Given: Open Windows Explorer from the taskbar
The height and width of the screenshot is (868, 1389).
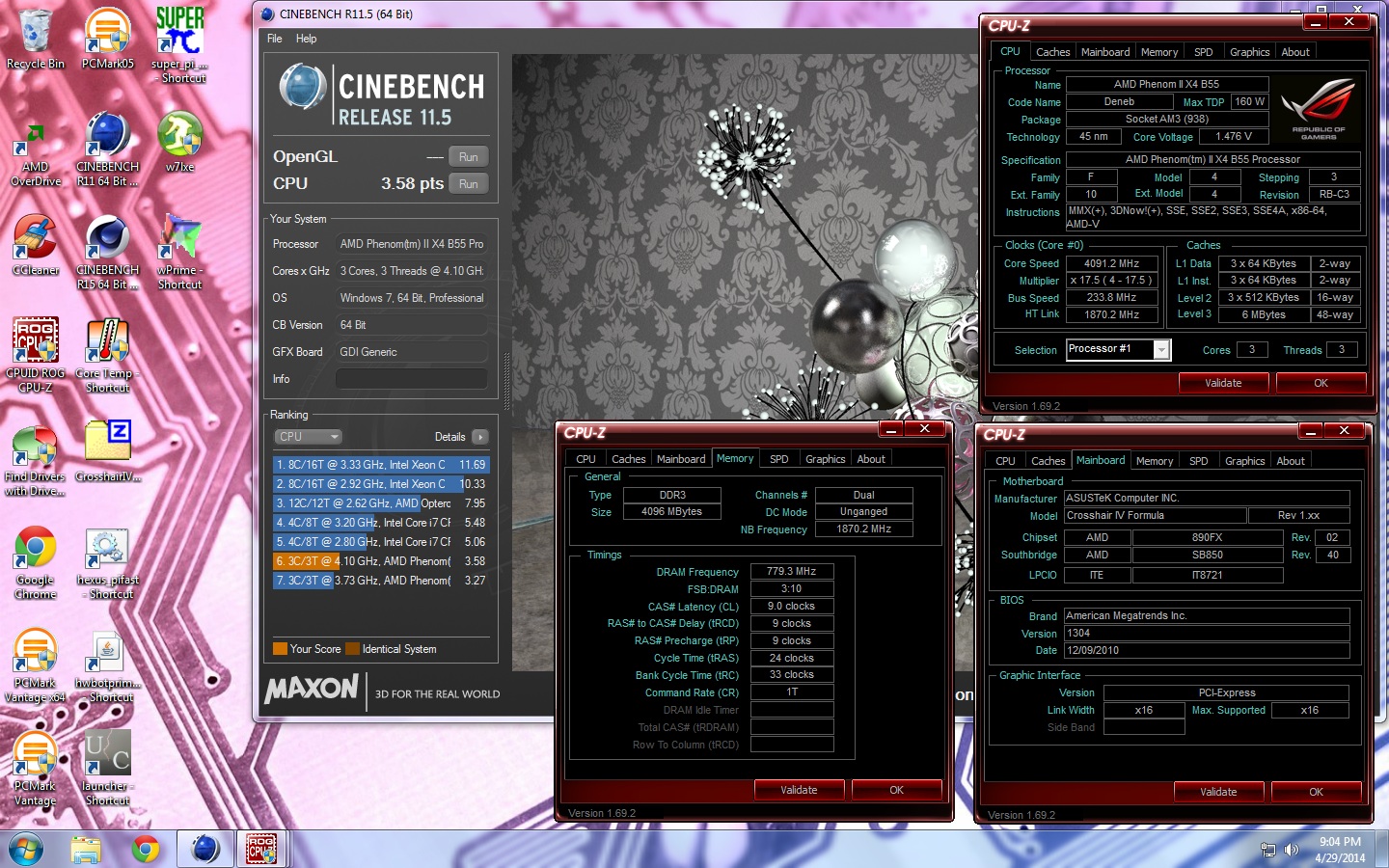Looking at the screenshot, I should coord(86,850).
